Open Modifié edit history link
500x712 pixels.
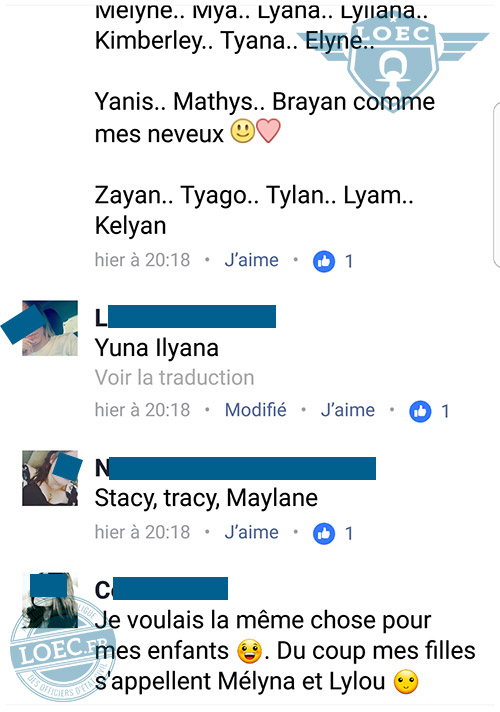256,410
